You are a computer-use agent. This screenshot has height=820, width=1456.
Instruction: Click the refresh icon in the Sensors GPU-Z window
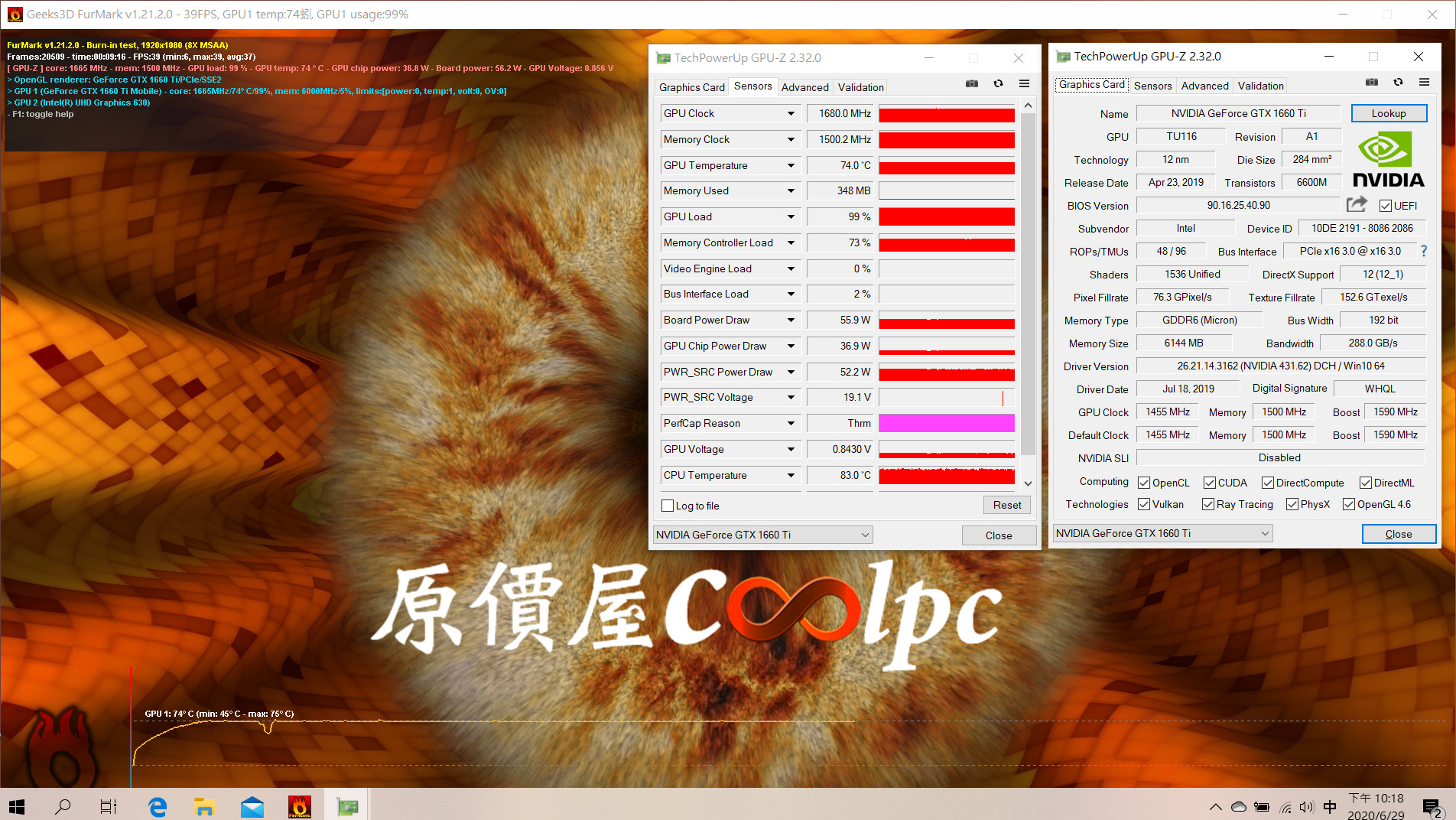tap(998, 84)
